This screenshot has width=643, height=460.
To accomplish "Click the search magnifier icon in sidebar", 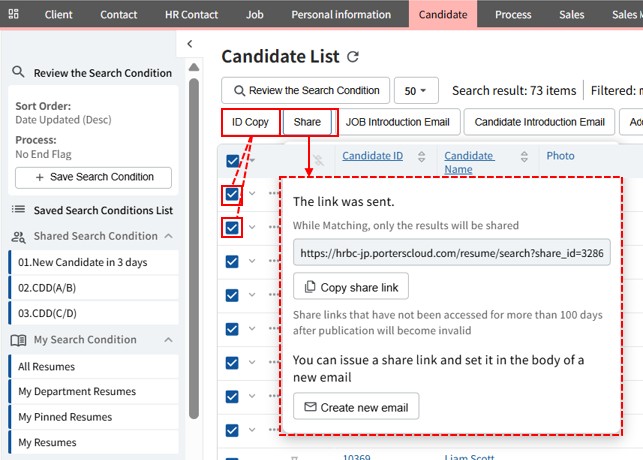I will 18,72.
